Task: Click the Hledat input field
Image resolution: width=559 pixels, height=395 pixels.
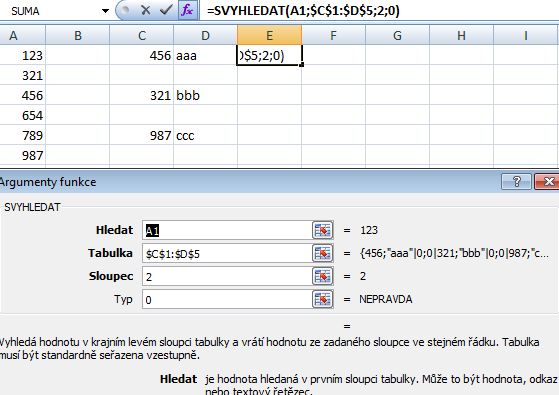Action: 227,230
